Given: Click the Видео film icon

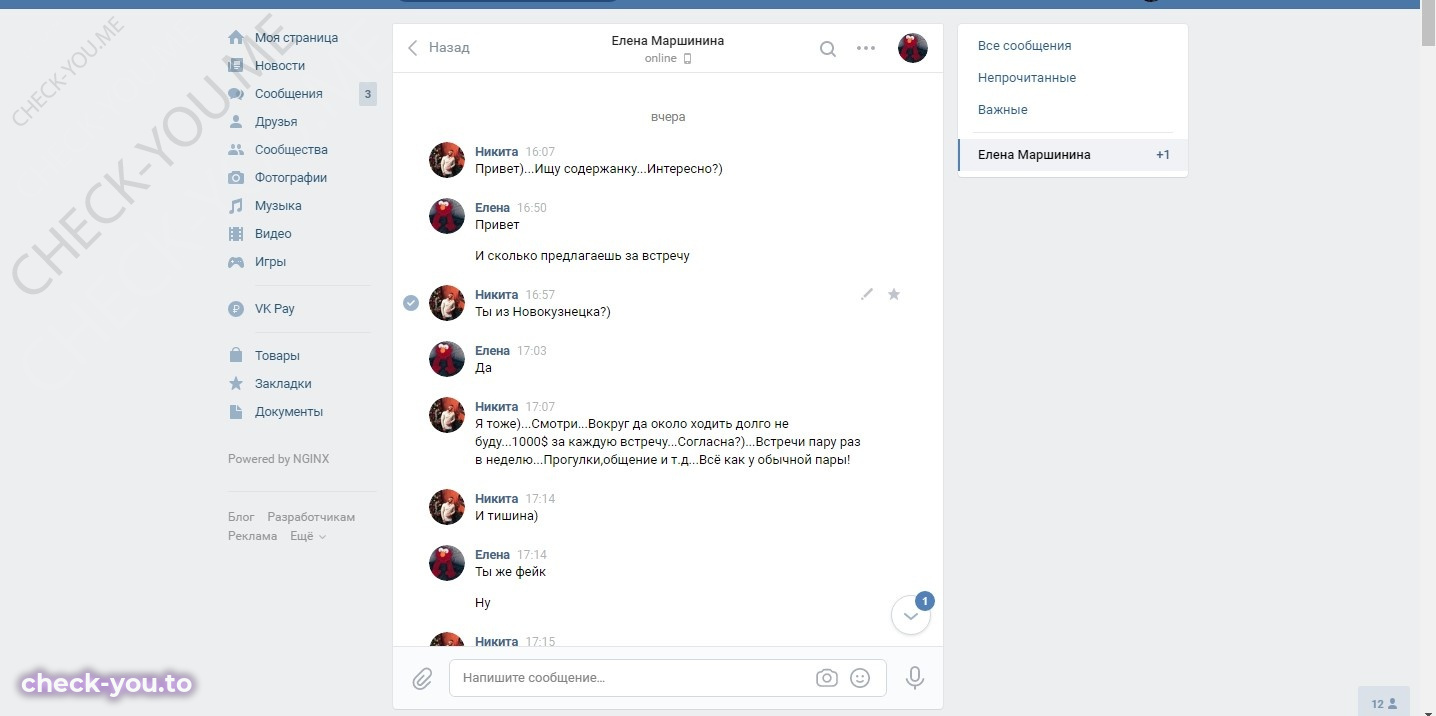Looking at the screenshot, I should (x=236, y=234).
